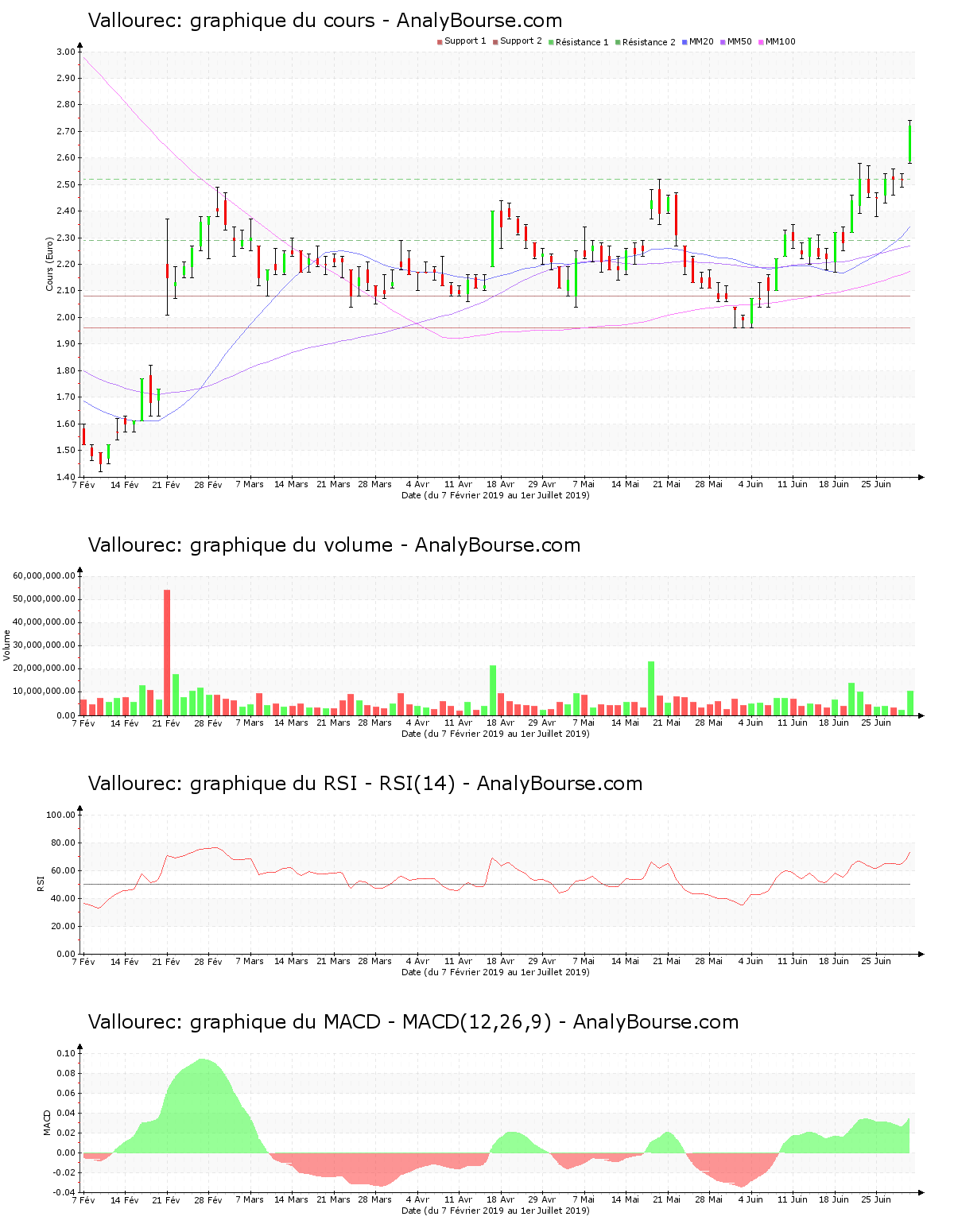The width and height of the screenshot is (954, 1232).
Task: Click the '4 Avr' date under price chart
Action: coord(417,484)
